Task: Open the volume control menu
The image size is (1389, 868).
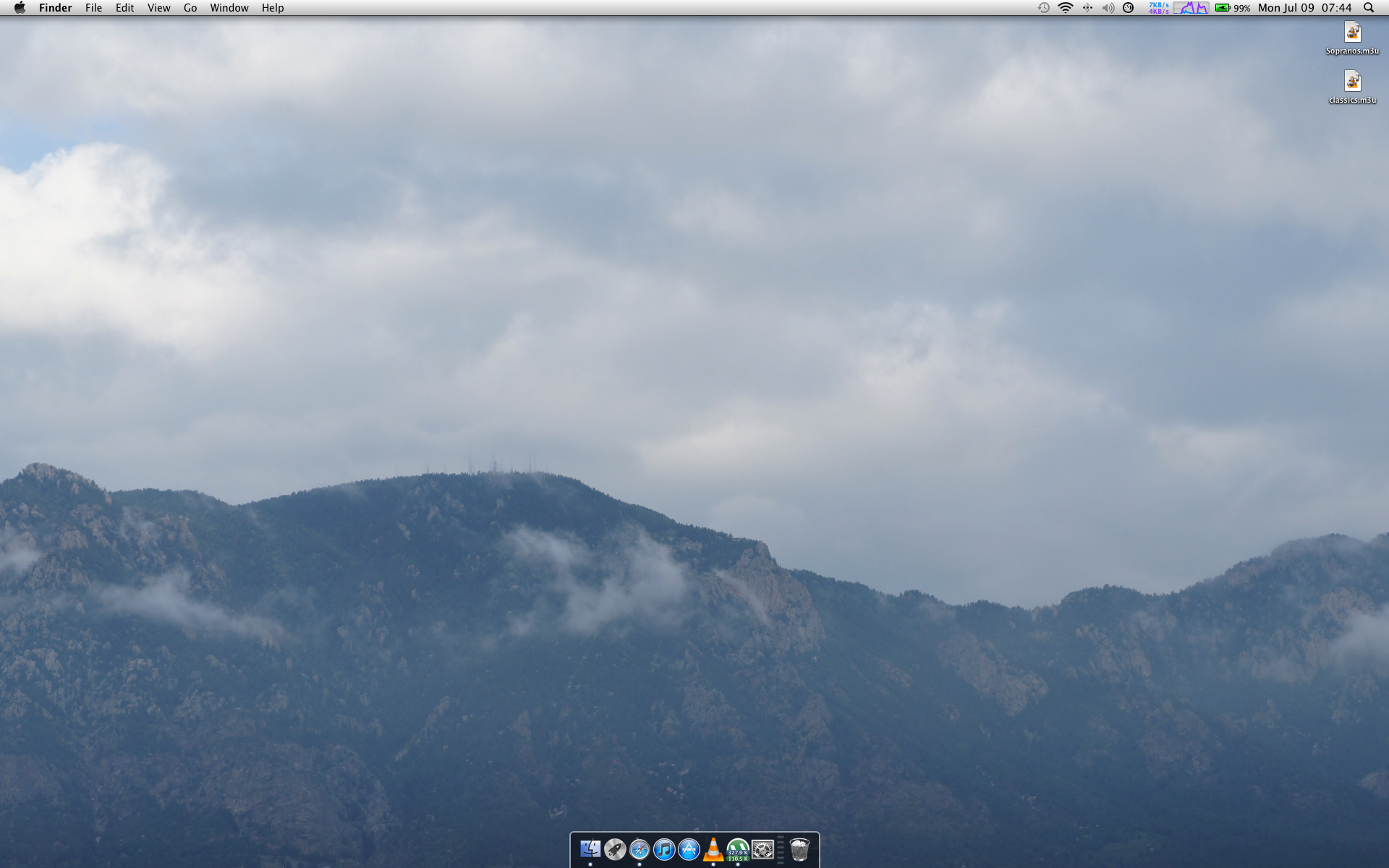Action: [x=1108, y=8]
